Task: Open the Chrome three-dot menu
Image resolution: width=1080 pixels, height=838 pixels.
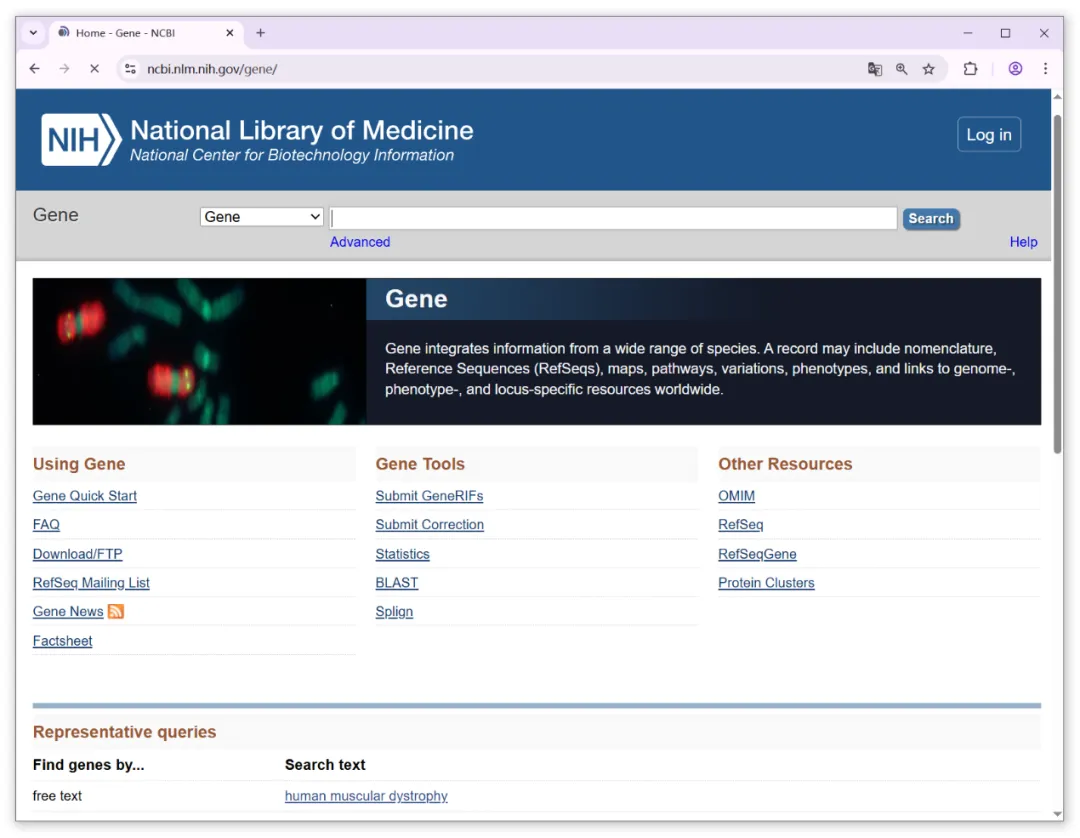Action: 1045,69
